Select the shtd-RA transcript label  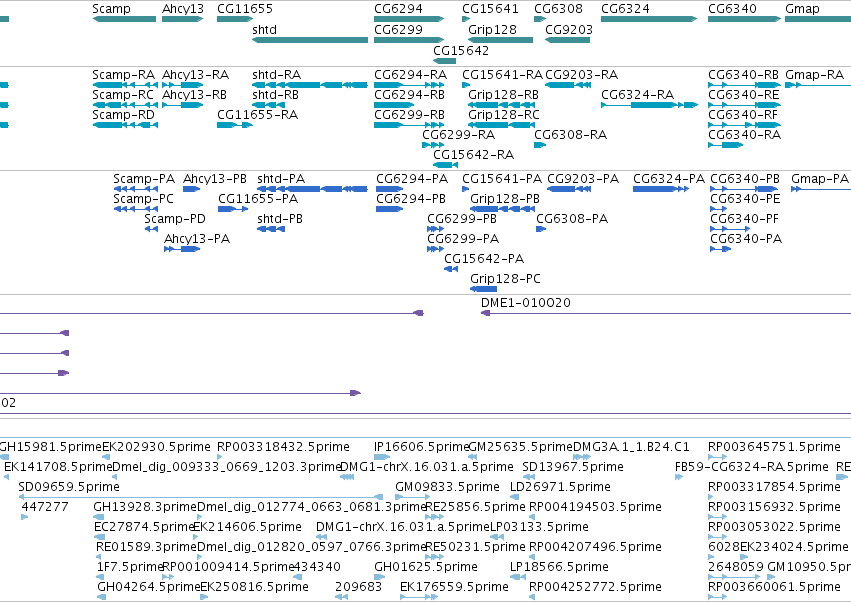click(x=276, y=74)
